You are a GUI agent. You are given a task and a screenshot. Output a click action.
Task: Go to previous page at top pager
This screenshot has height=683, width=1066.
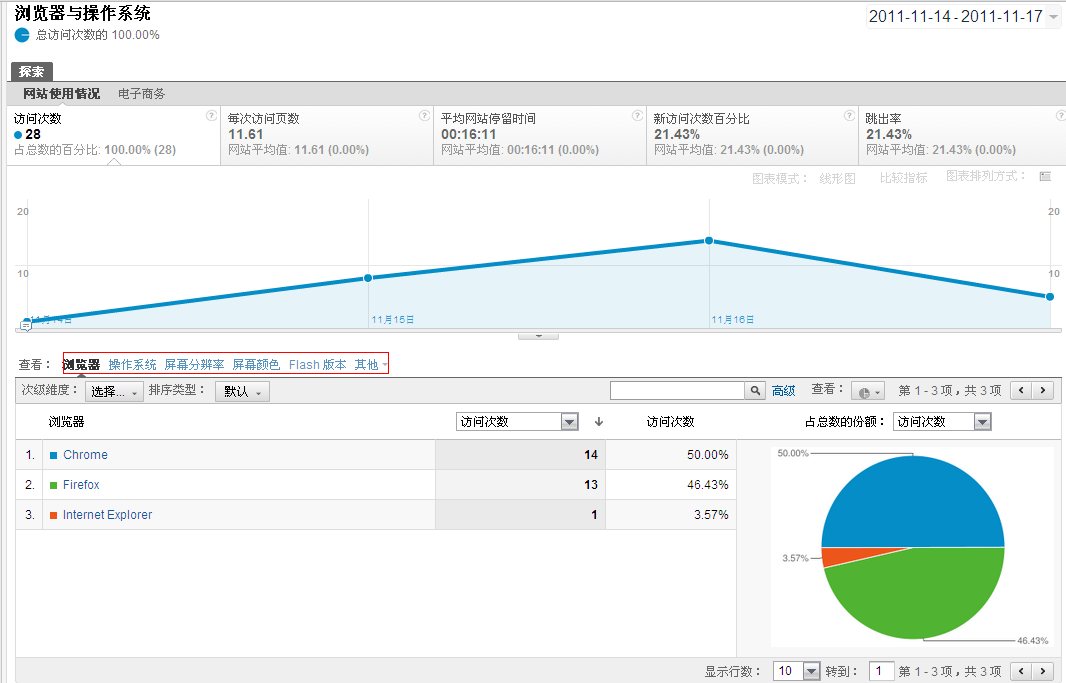tap(1021, 390)
